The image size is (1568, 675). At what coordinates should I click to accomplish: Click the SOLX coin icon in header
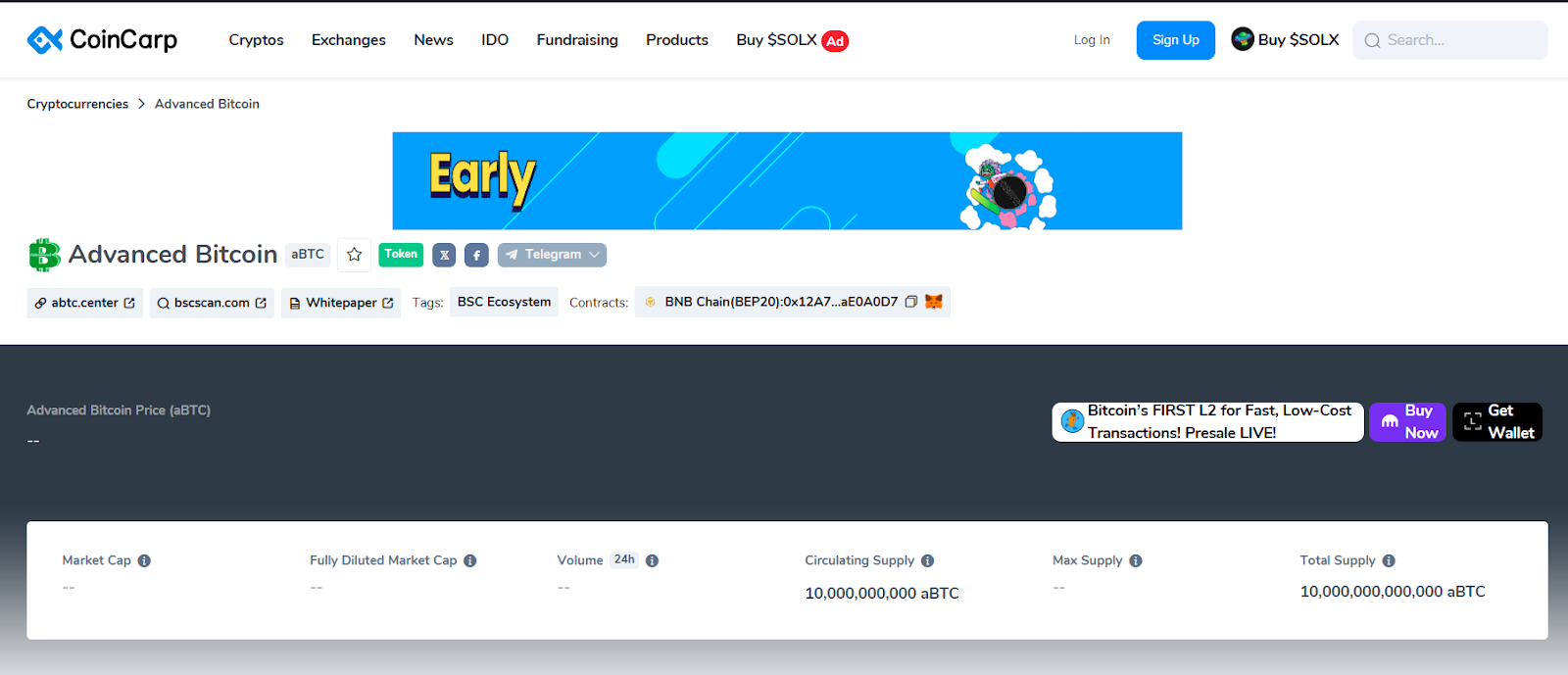[x=1243, y=39]
